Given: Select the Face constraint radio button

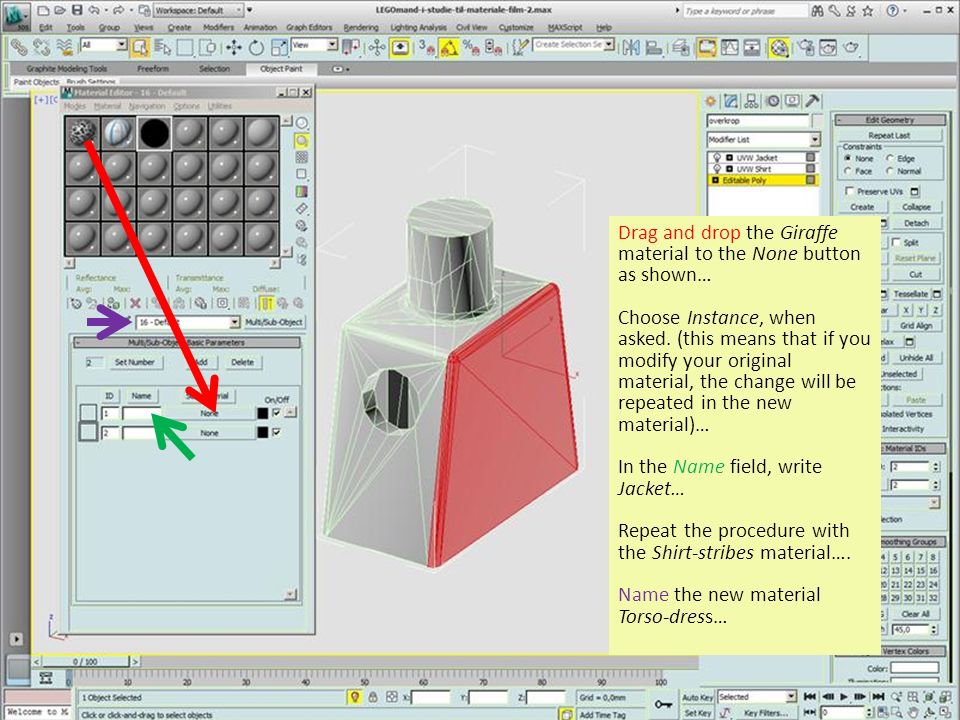Looking at the screenshot, I should 848,171.
